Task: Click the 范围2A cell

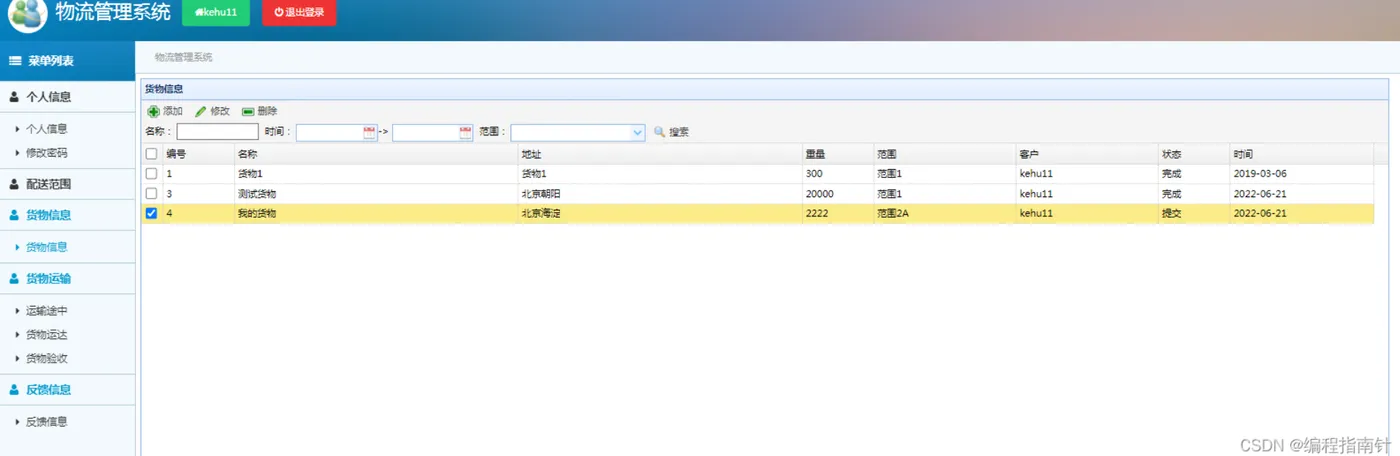Action: 944,213
